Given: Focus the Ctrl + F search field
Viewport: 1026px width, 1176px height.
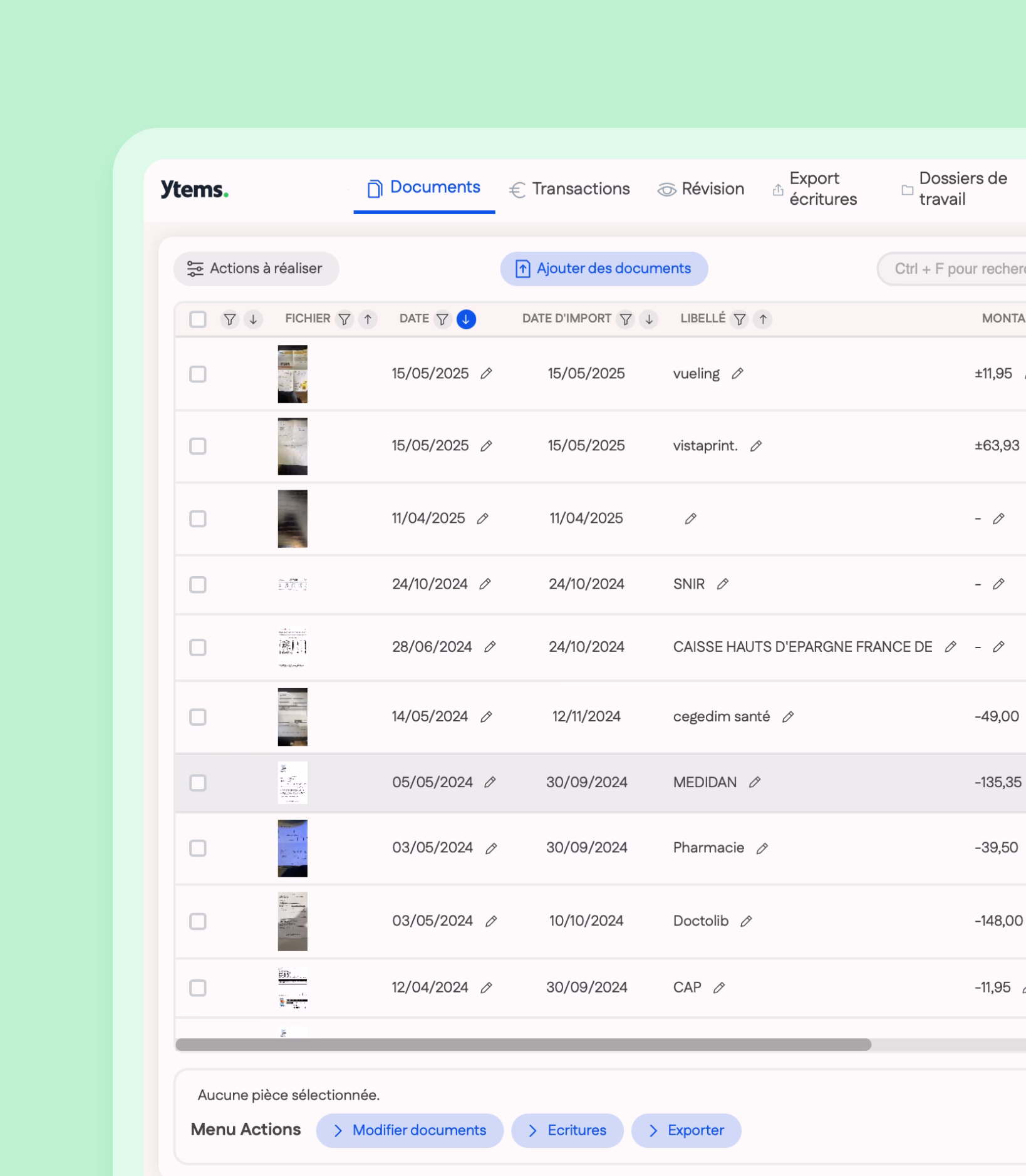Looking at the screenshot, I should (952, 269).
